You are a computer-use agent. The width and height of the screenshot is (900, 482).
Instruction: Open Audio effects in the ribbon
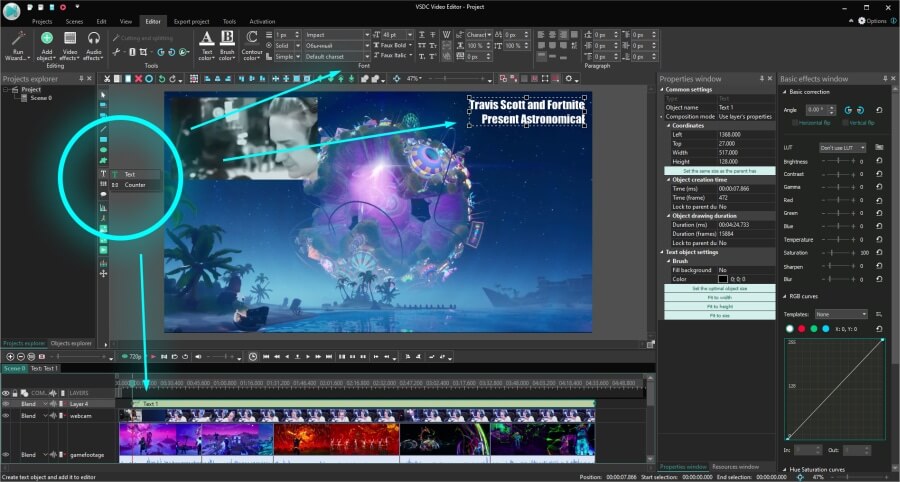[94, 46]
